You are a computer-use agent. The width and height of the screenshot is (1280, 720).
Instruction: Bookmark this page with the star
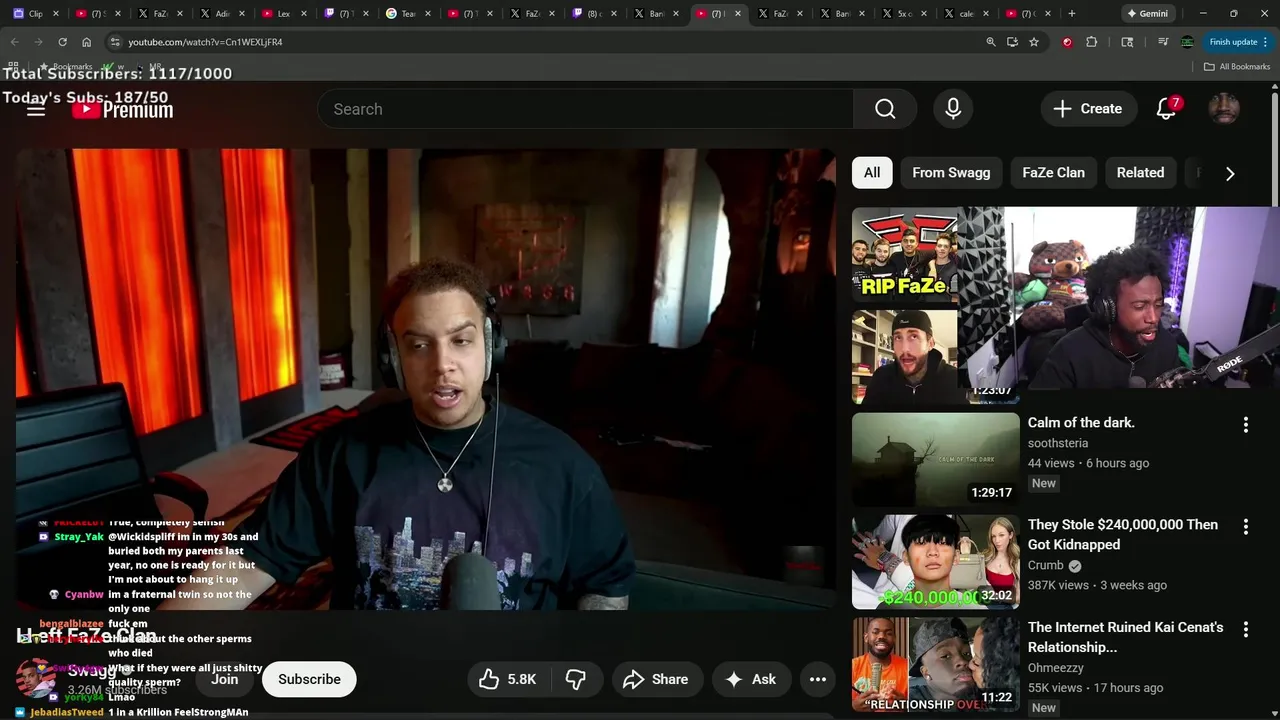[x=1034, y=42]
